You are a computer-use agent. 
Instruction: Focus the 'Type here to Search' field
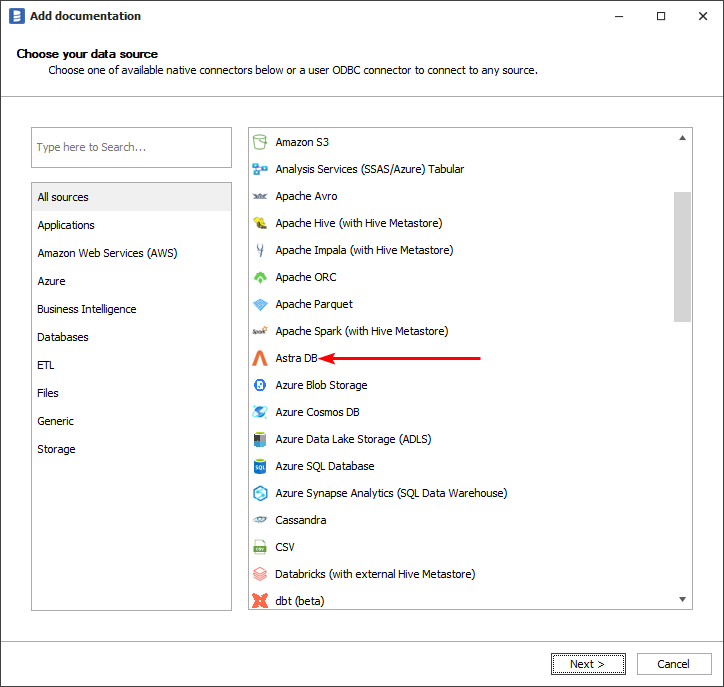(131, 147)
